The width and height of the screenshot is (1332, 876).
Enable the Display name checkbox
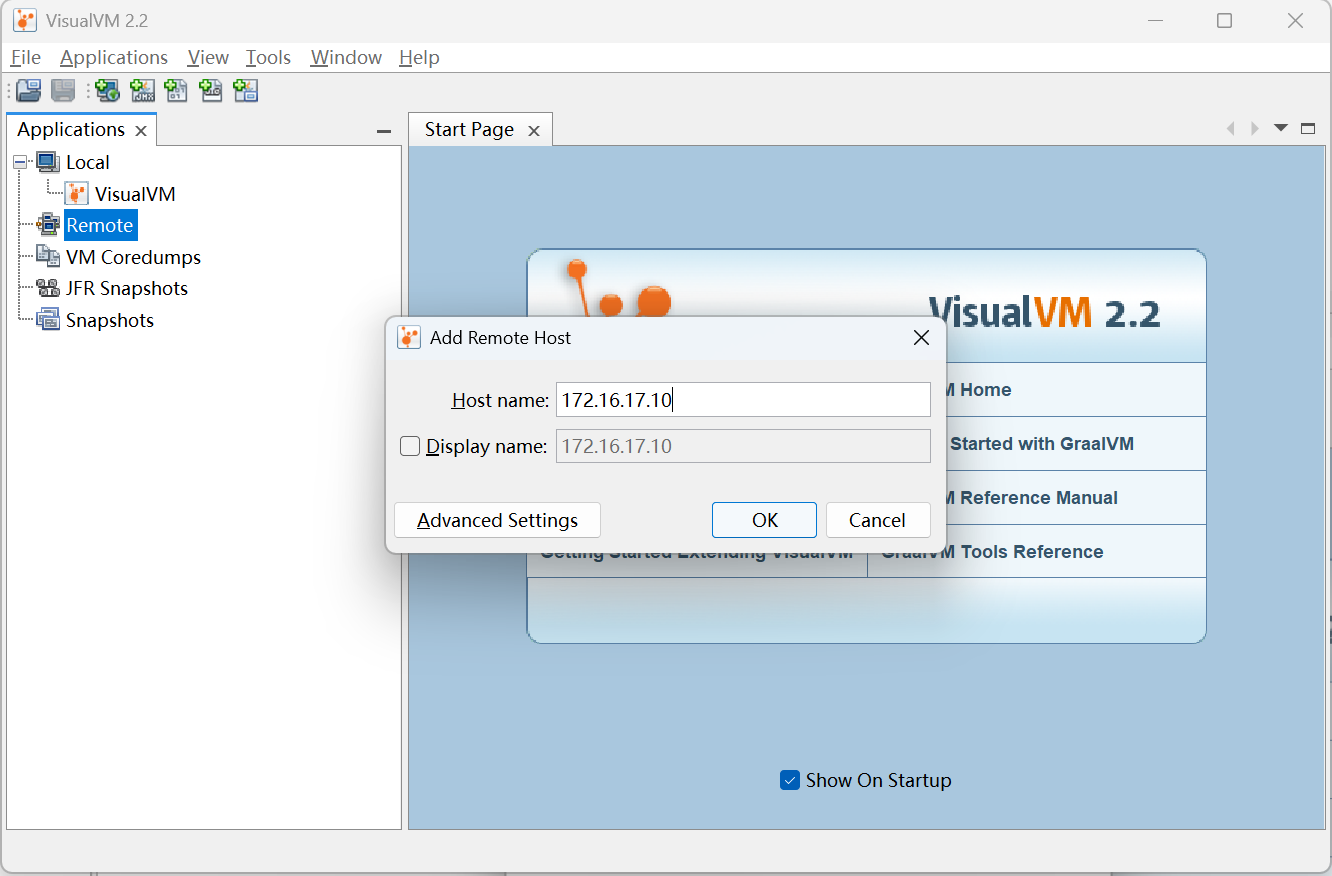(410, 446)
